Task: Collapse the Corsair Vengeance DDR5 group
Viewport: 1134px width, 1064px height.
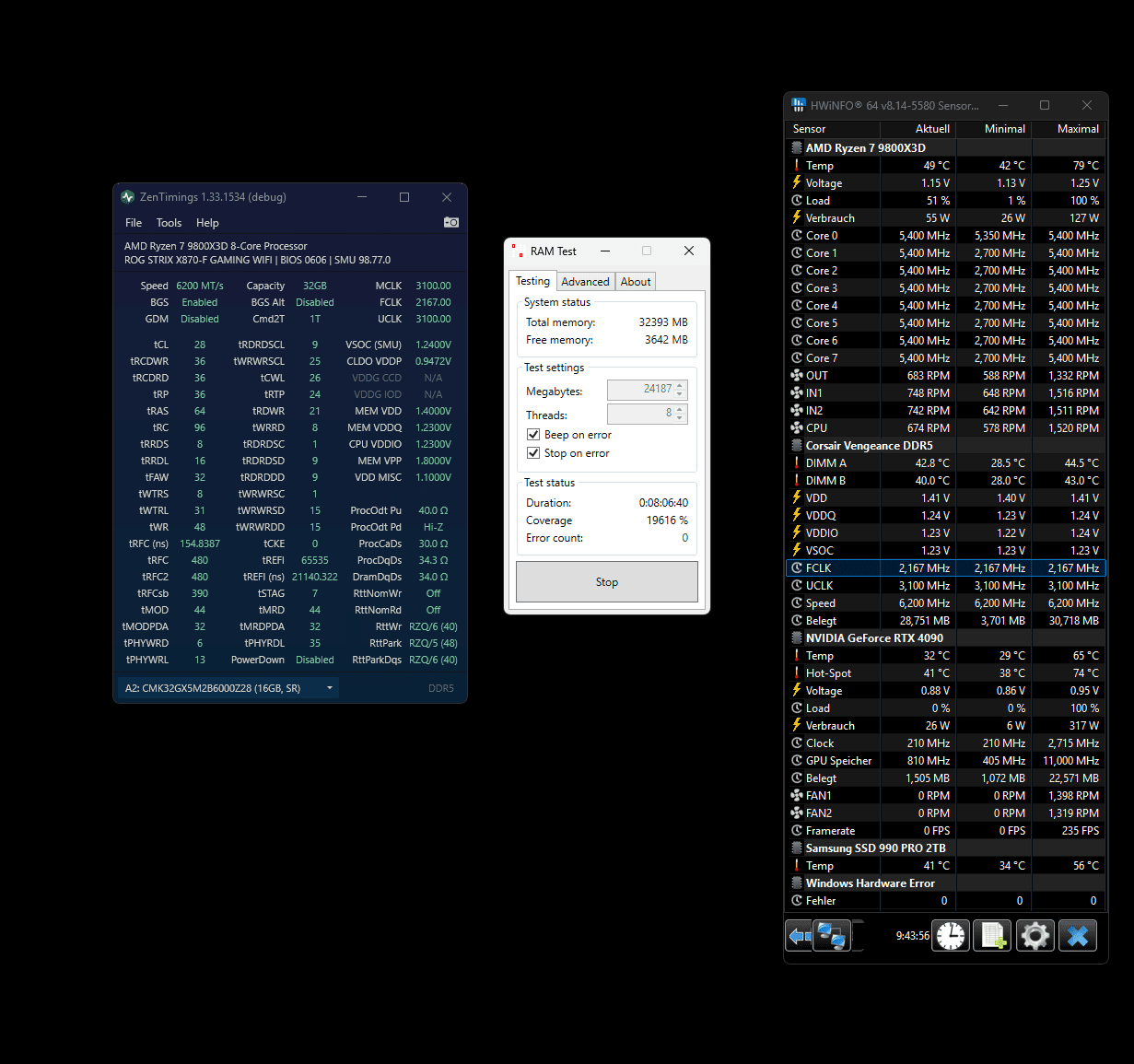Action: click(797, 446)
